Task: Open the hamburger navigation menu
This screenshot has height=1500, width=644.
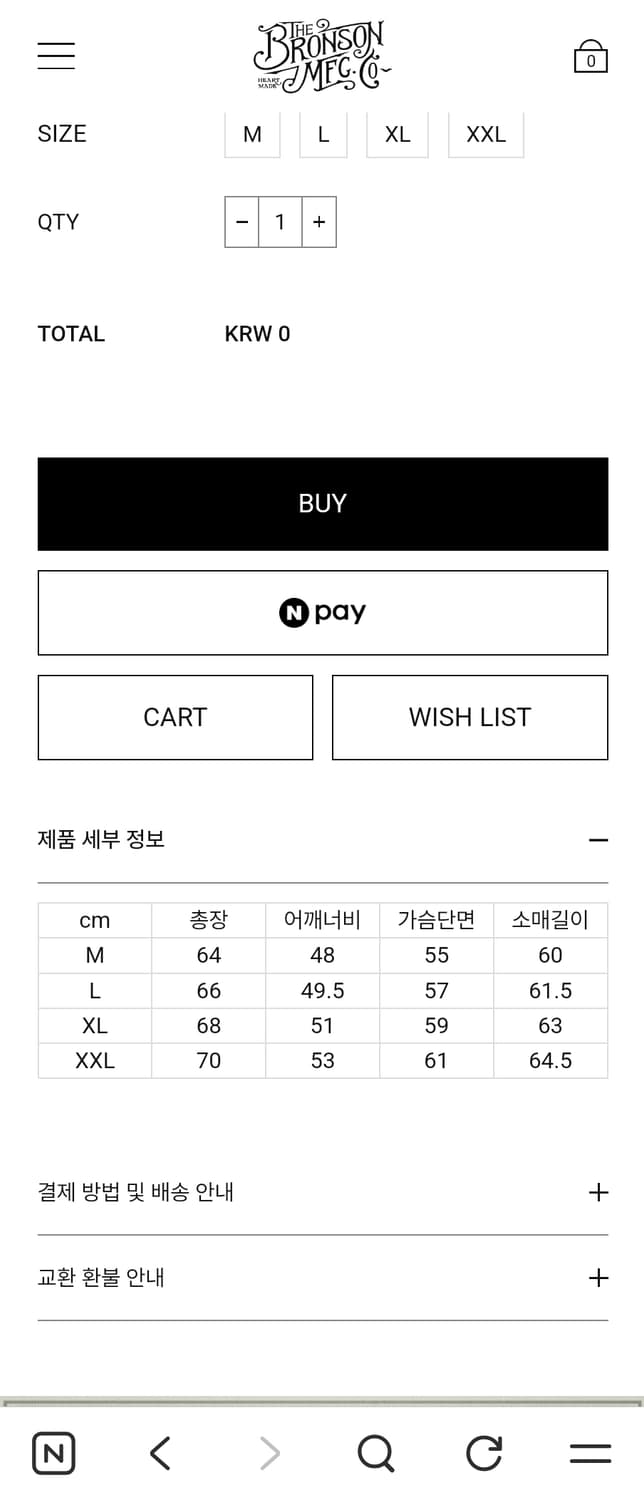Action: click(56, 55)
